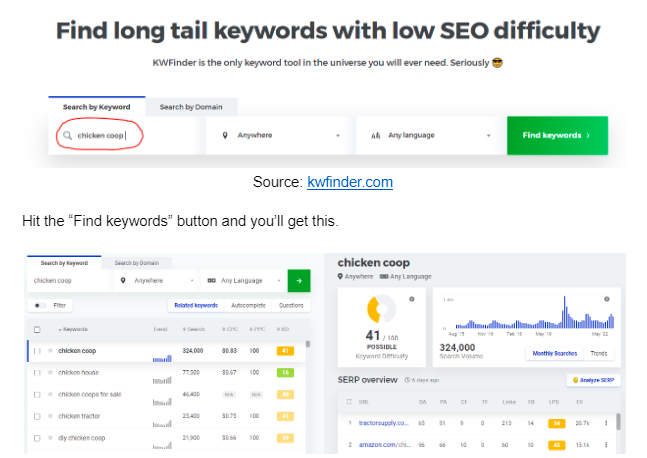Tick the chicken tractor row checkbox
The image size is (647, 458).
[x=37, y=416]
